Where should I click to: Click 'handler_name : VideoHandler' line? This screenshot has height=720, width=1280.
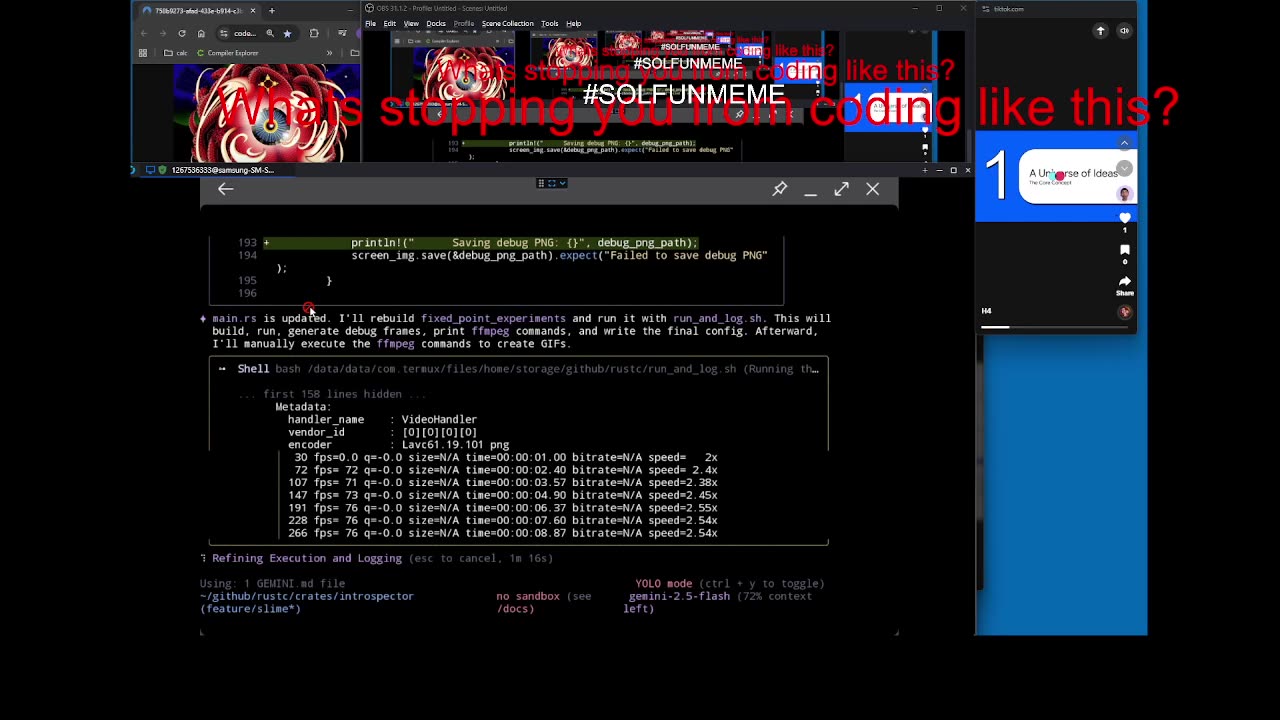(x=382, y=419)
